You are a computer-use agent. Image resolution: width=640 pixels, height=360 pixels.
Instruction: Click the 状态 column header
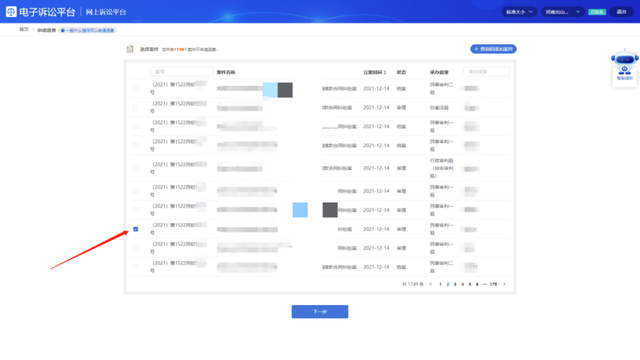pyautogui.click(x=401, y=72)
